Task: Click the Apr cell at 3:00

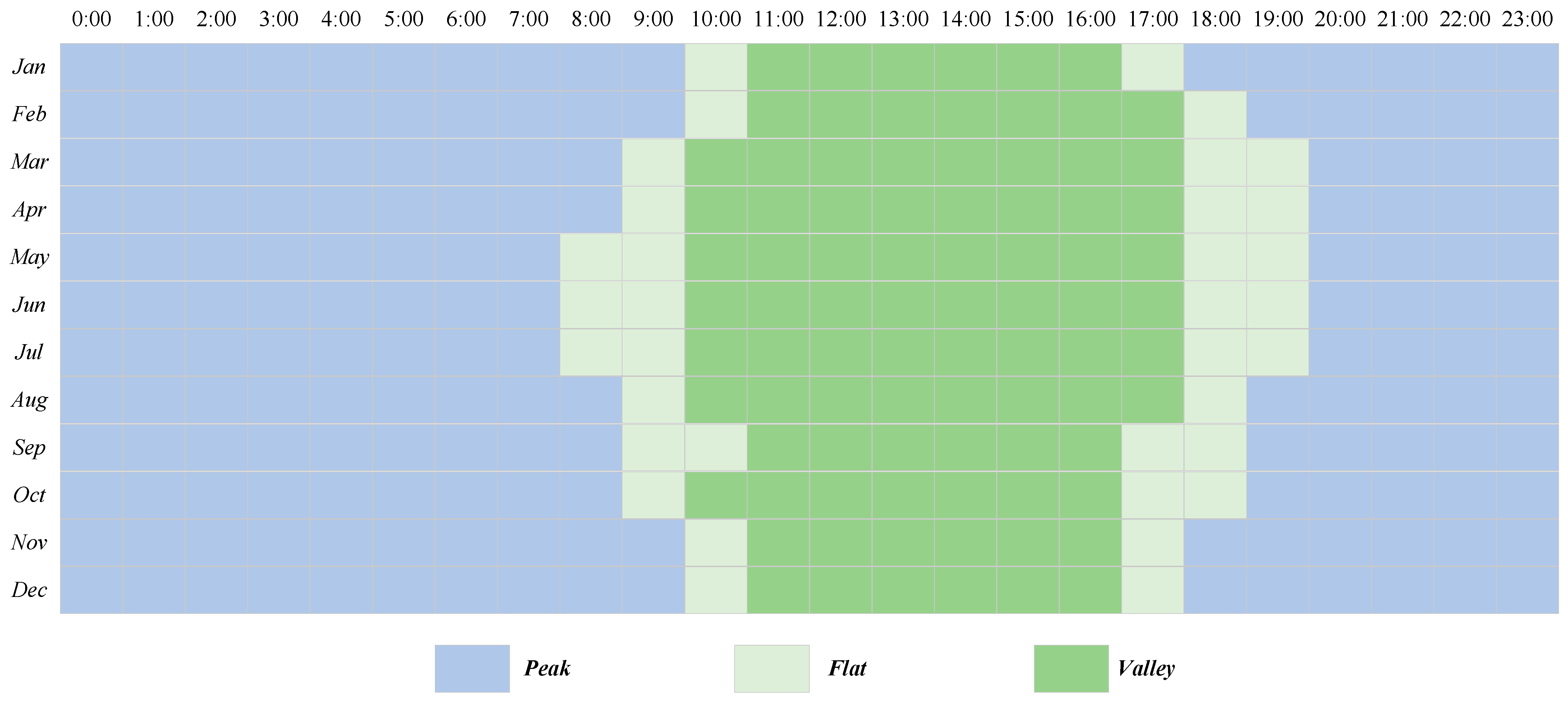Action: [x=279, y=210]
